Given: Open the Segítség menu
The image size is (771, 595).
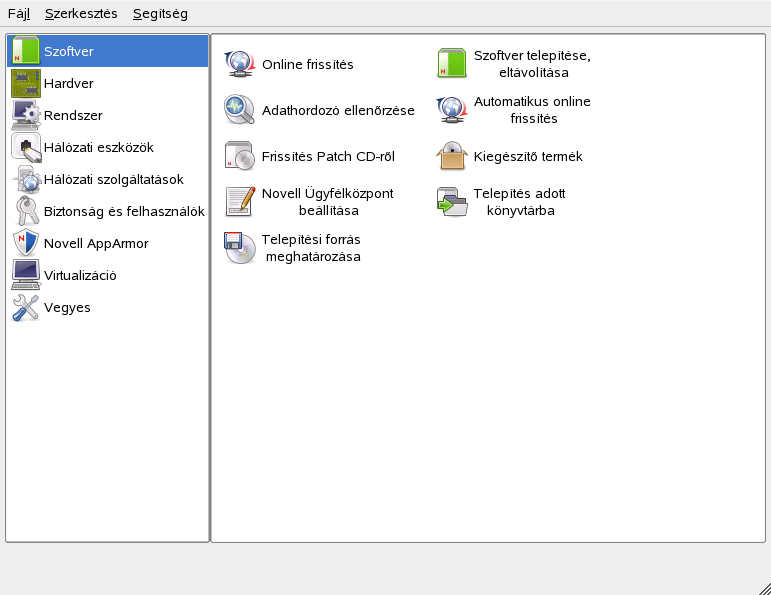Looking at the screenshot, I should (159, 14).
